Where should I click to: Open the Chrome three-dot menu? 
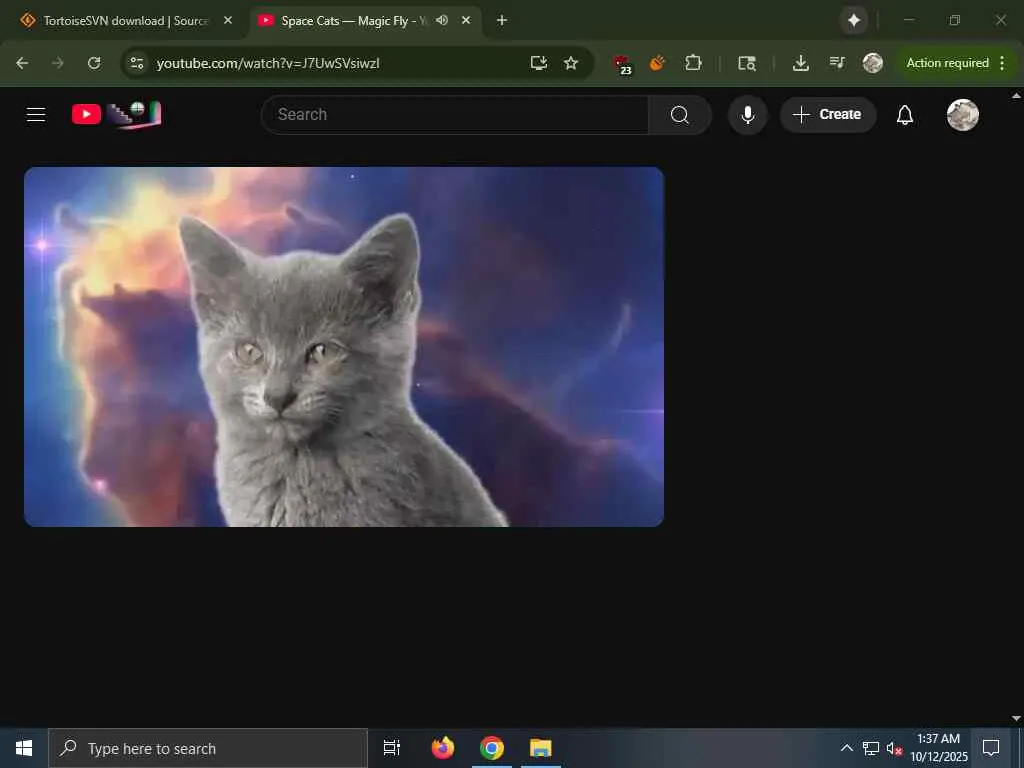[1002, 63]
